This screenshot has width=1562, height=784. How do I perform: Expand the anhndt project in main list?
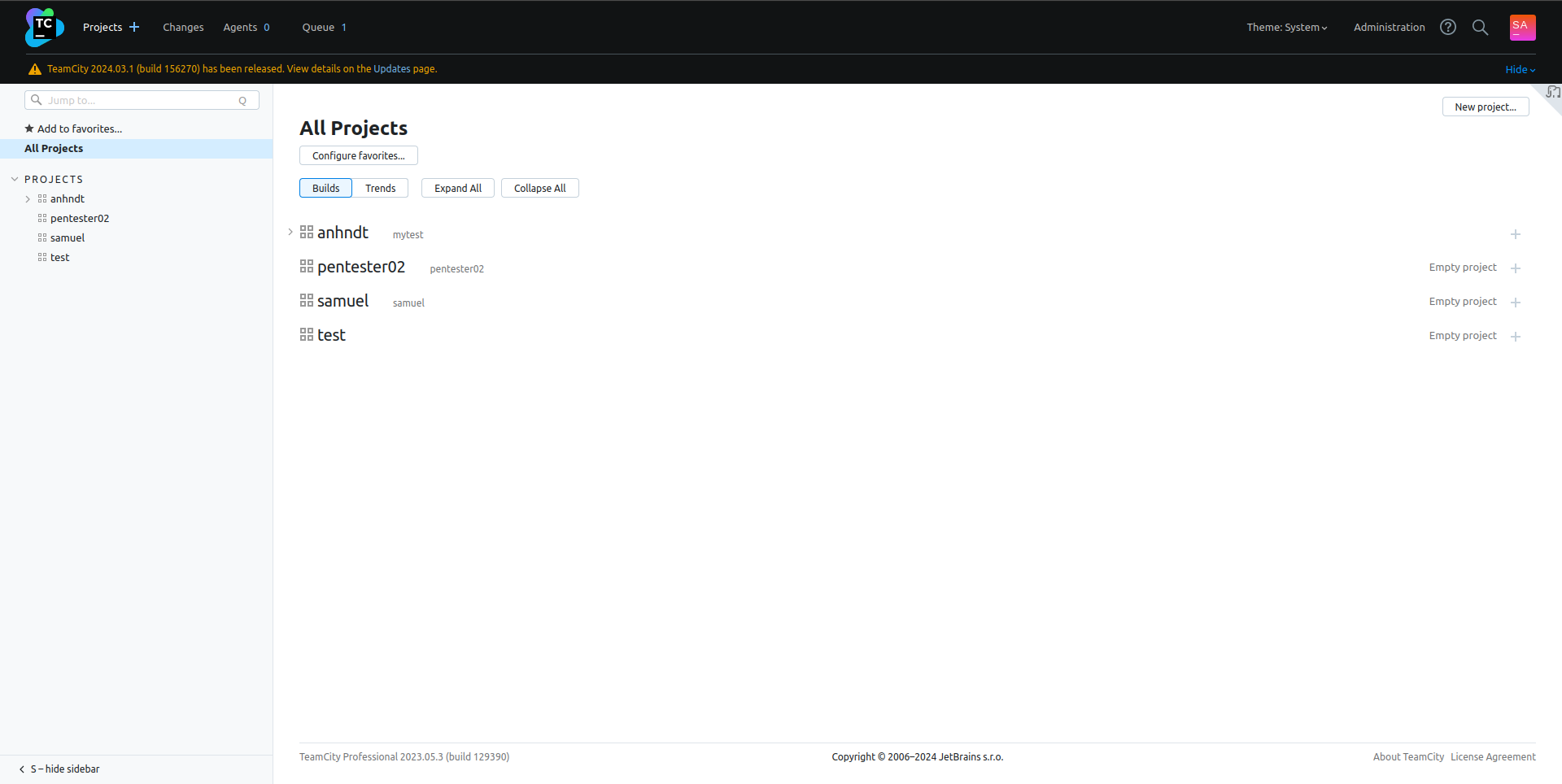[290, 232]
